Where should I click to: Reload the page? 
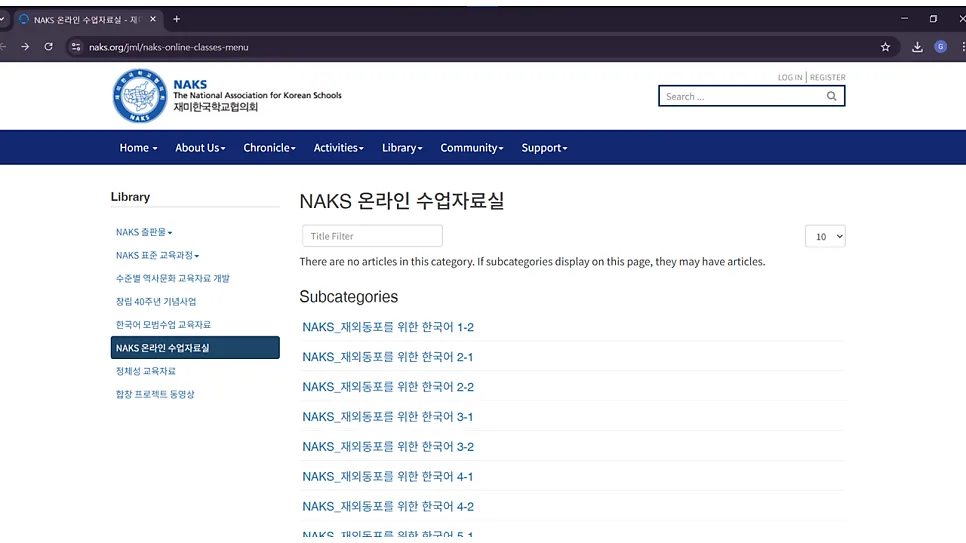coord(49,47)
